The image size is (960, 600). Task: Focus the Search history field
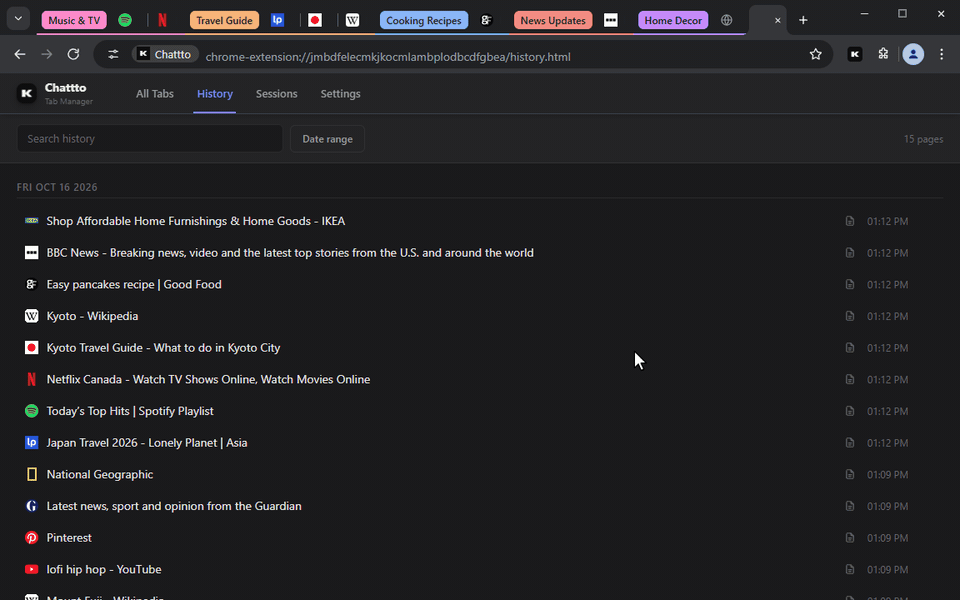[x=150, y=139]
